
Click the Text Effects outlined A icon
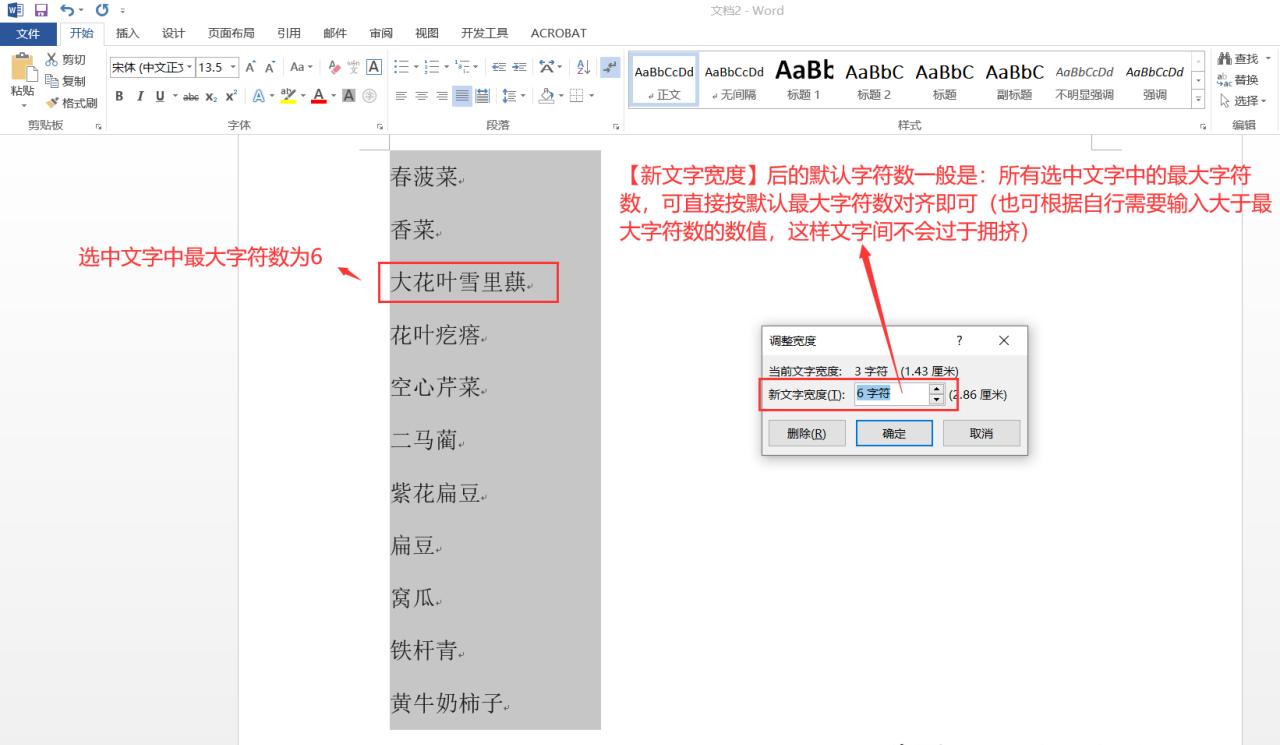pos(257,96)
